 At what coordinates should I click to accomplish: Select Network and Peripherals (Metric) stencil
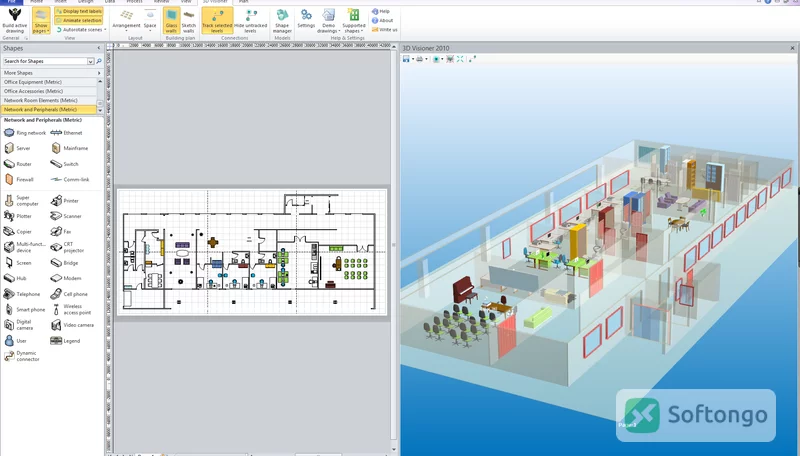click(49, 110)
